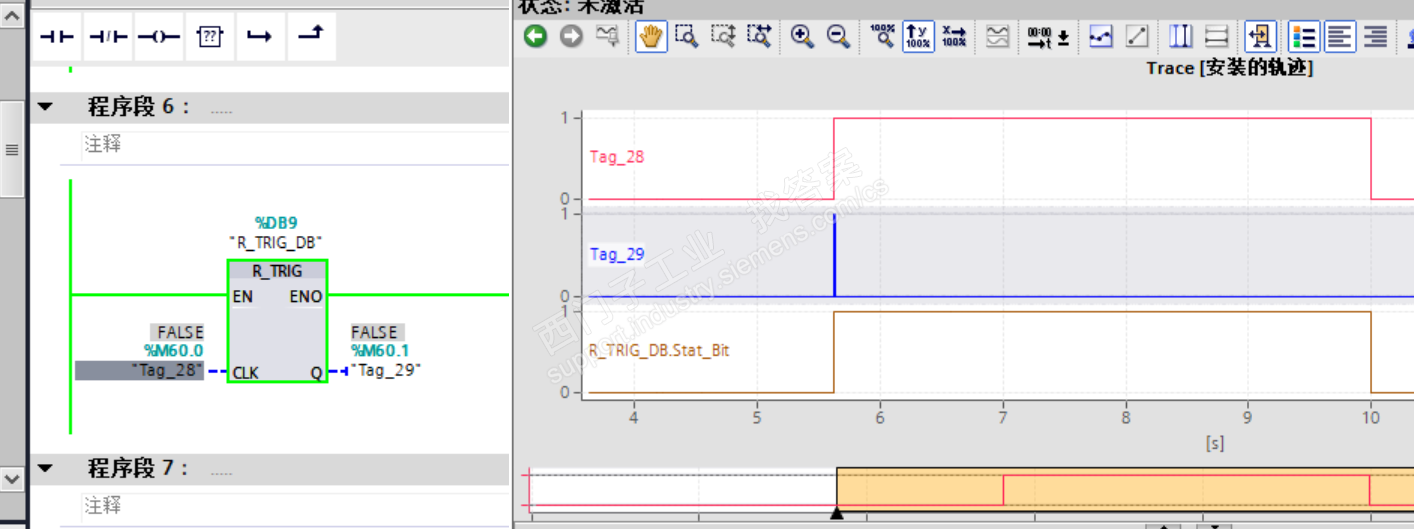Click the wavy curve arrangement icon
The width and height of the screenshot is (1414, 529).
[x=997, y=37]
